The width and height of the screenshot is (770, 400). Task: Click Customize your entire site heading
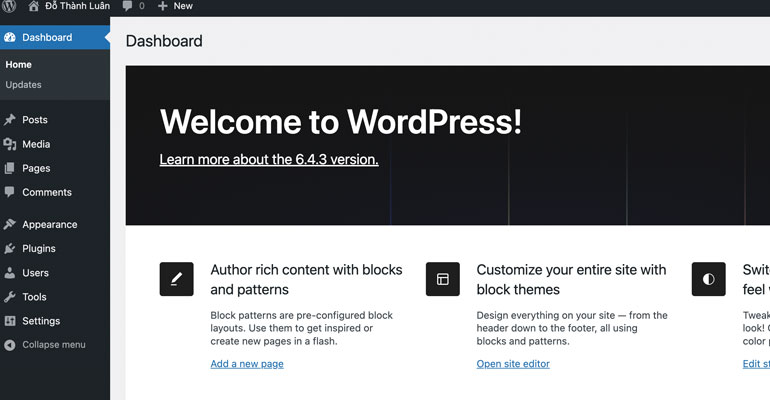[571, 279]
